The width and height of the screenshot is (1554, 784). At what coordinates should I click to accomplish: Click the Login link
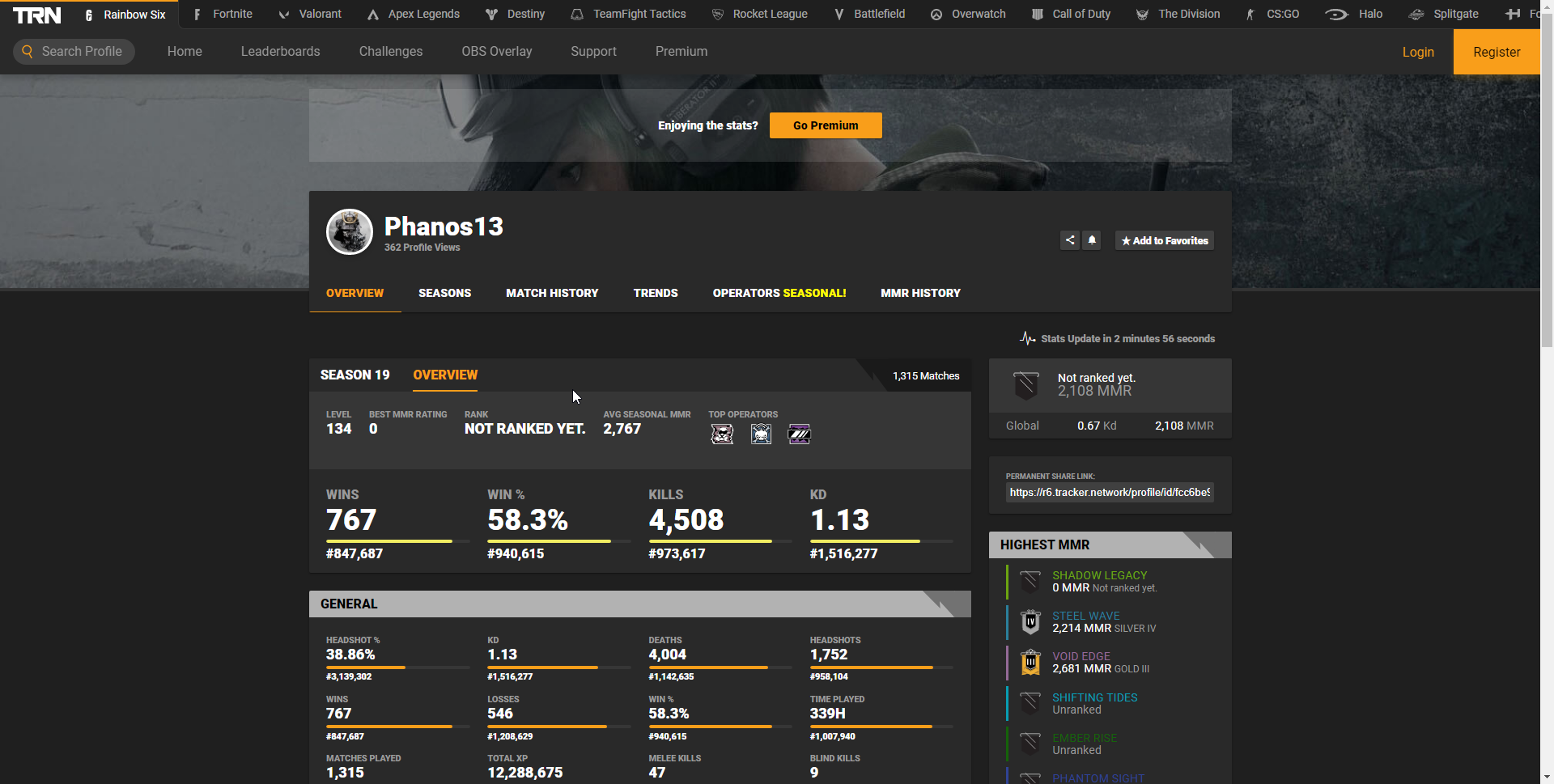tap(1417, 52)
